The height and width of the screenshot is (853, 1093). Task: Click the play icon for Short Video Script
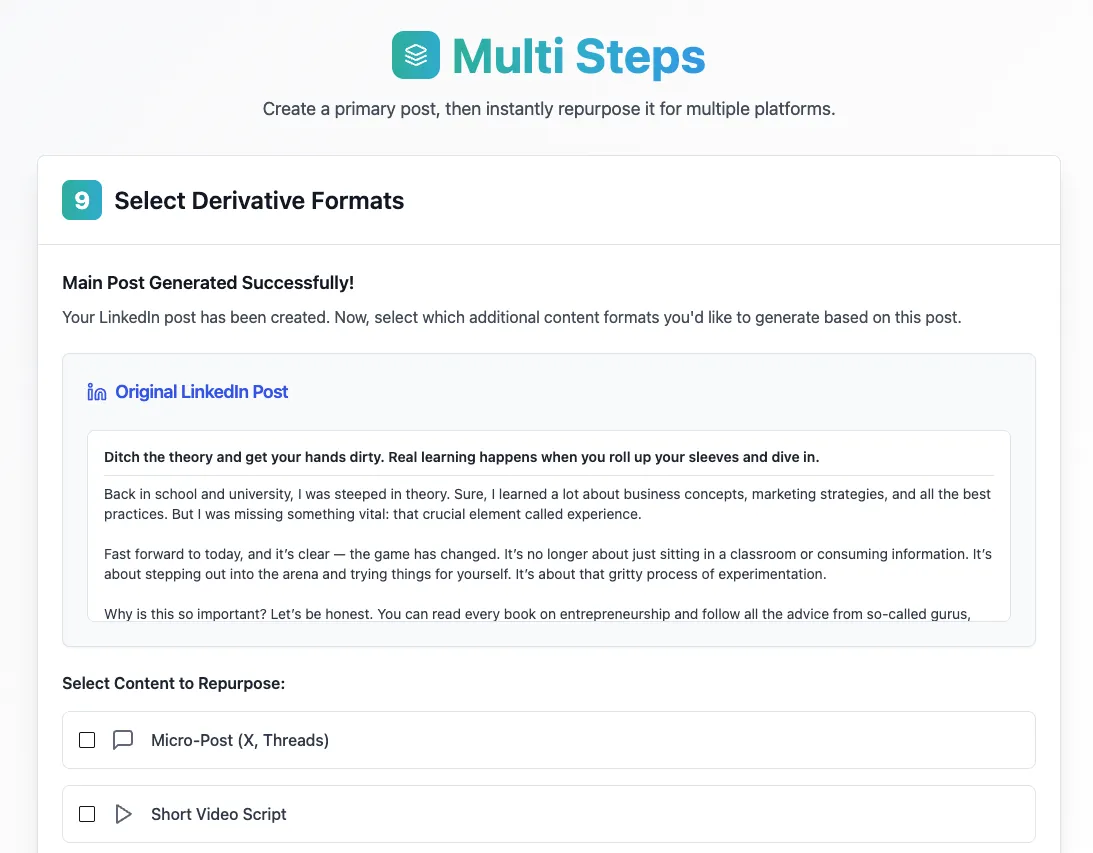pos(123,814)
